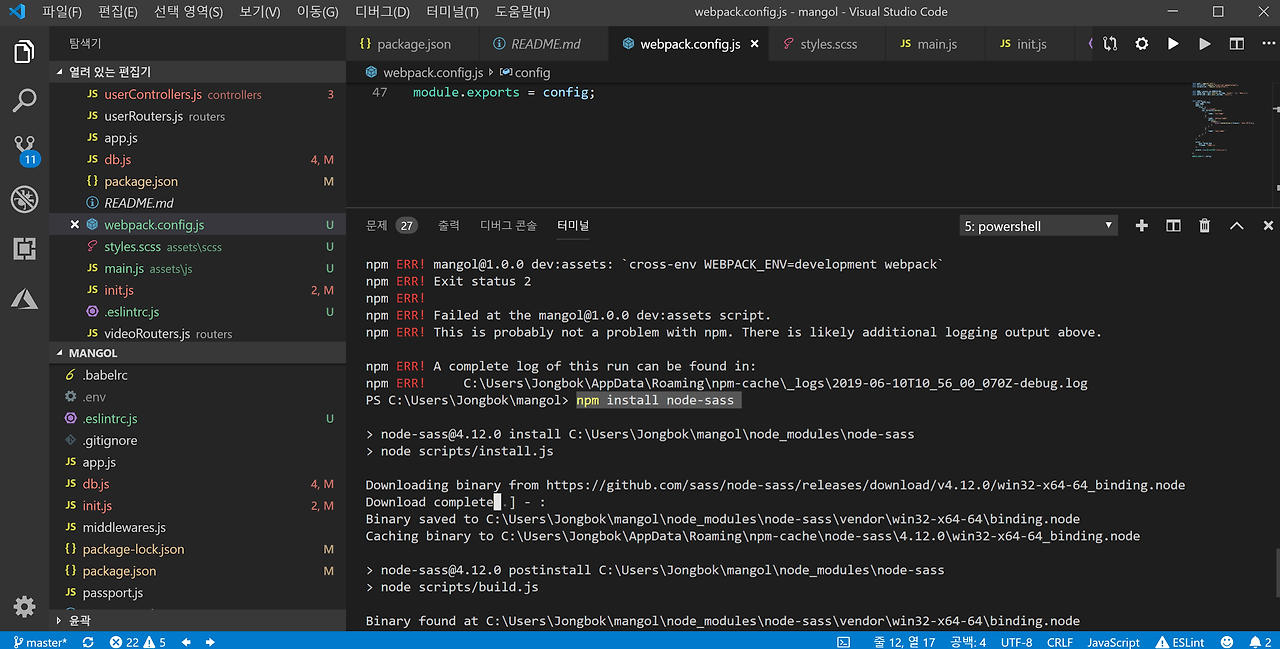This screenshot has height=649, width=1280.
Task: Split the editor to the right
Action: (x=1237, y=44)
